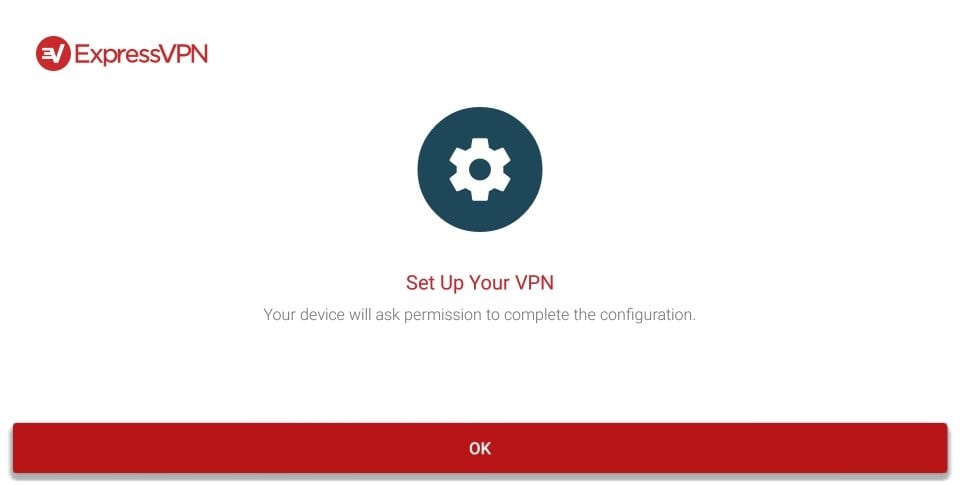This screenshot has height=485, width=960.
Task: Tap the 'OK' label on the bottom bar
Action: [480, 448]
